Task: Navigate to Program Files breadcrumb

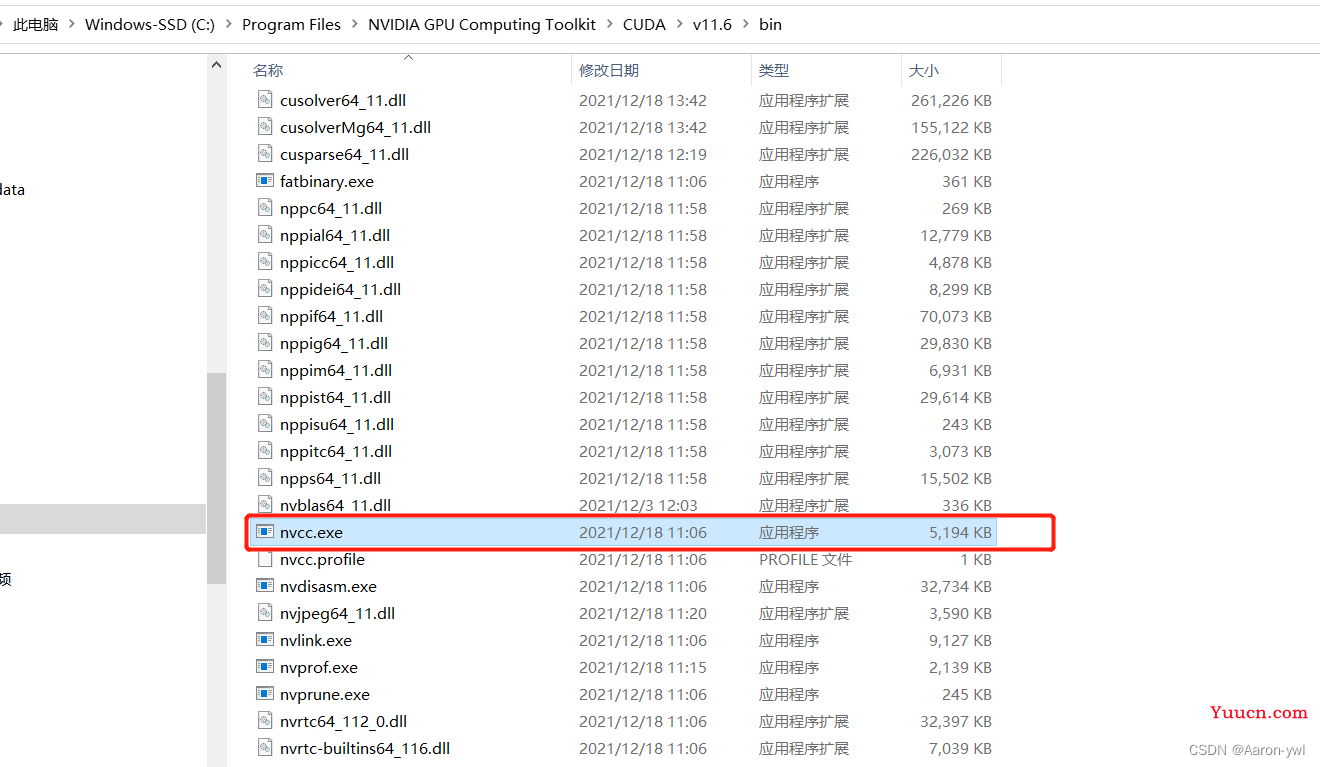Action: (x=291, y=25)
